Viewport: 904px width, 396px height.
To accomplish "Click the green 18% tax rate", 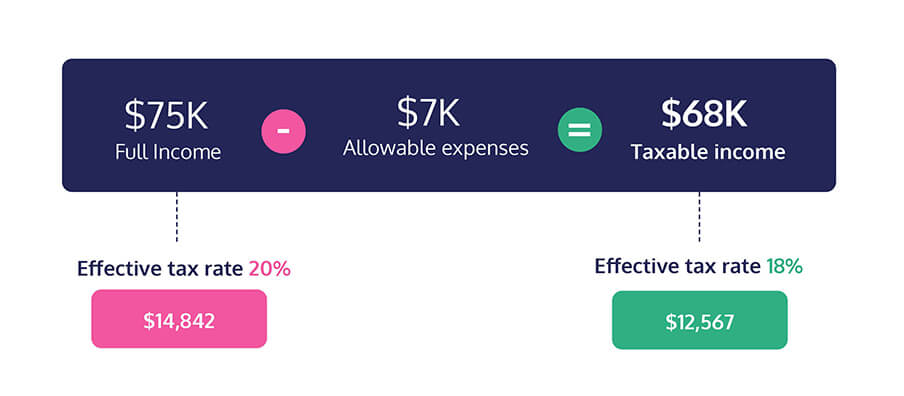I will click(784, 266).
